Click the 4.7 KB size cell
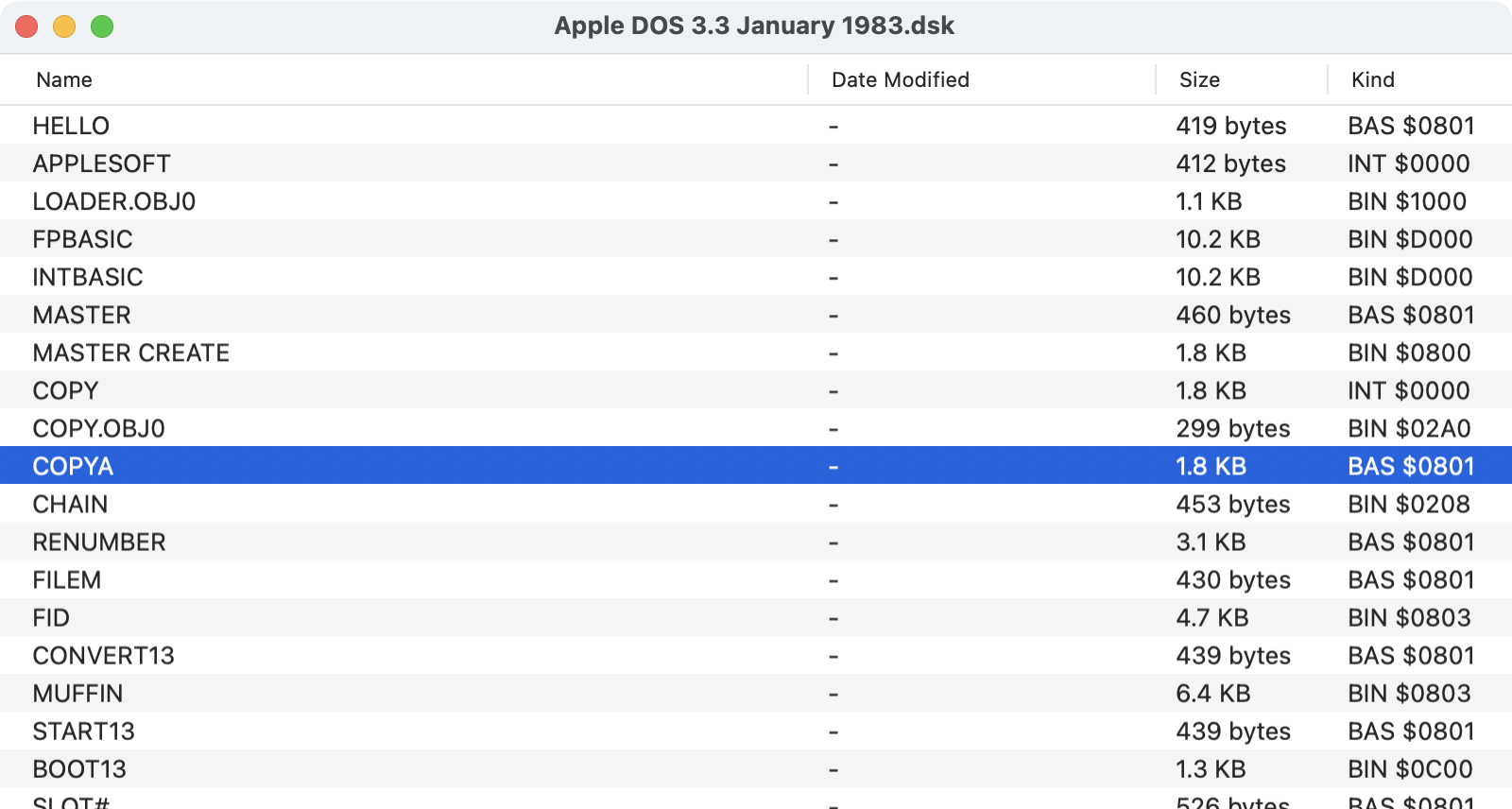 (x=1212, y=617)
